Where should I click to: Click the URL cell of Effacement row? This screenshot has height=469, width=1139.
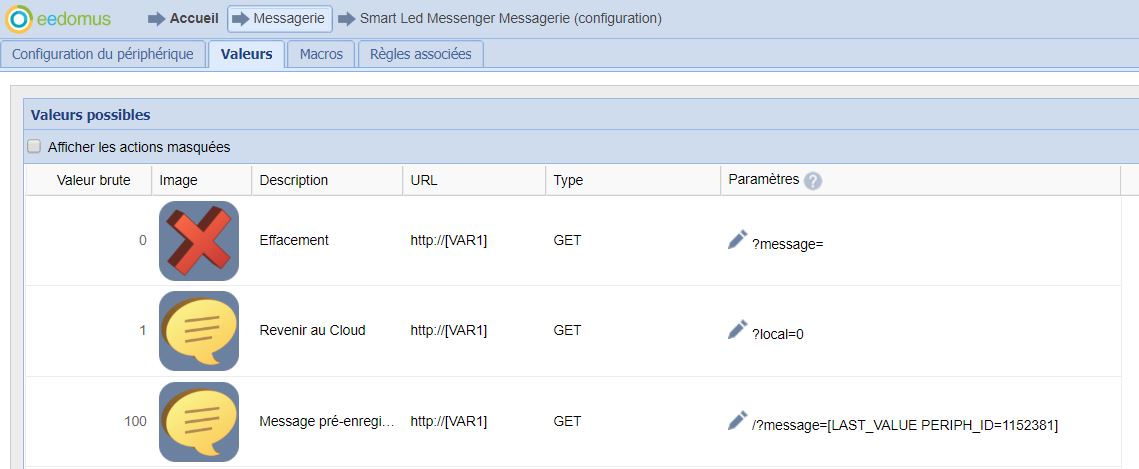(448, 240)
